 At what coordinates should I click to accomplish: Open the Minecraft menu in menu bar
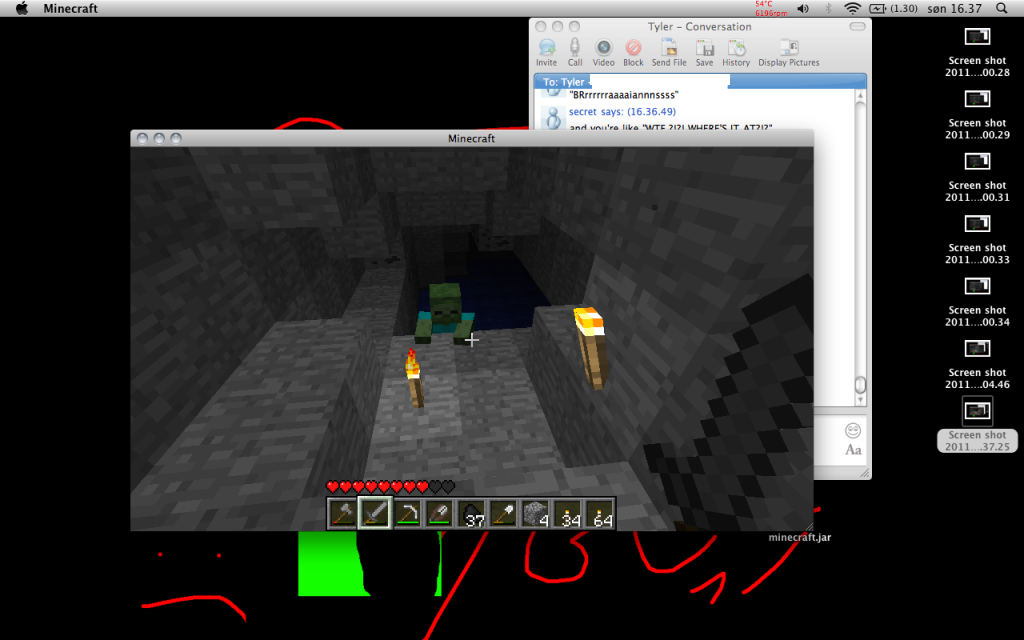tap(70, 8)
